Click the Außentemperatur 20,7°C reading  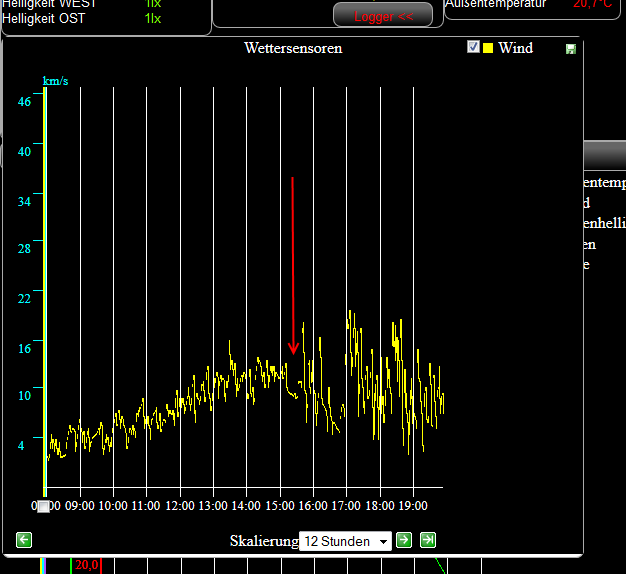(592, 4)
